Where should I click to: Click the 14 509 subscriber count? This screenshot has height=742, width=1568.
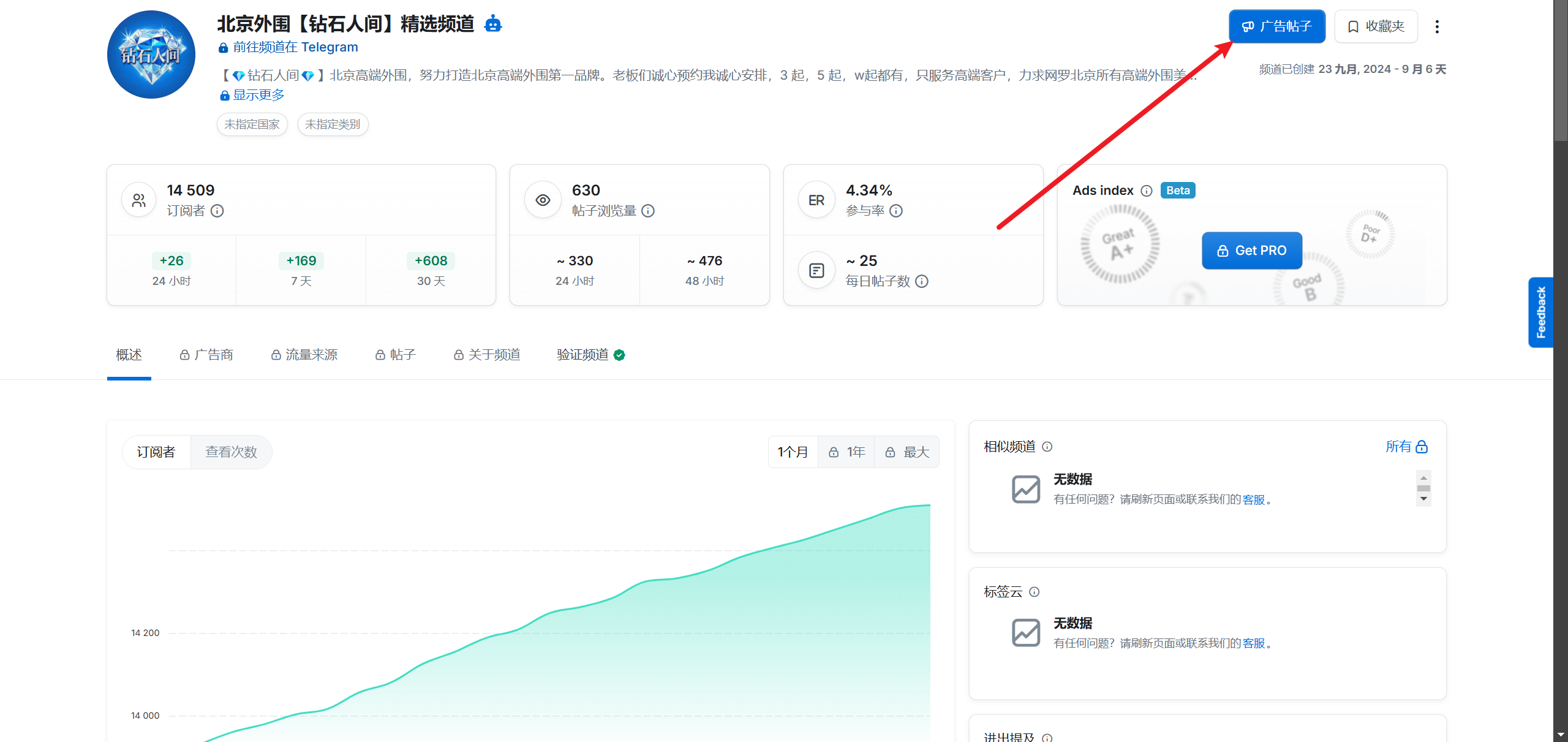190,191
